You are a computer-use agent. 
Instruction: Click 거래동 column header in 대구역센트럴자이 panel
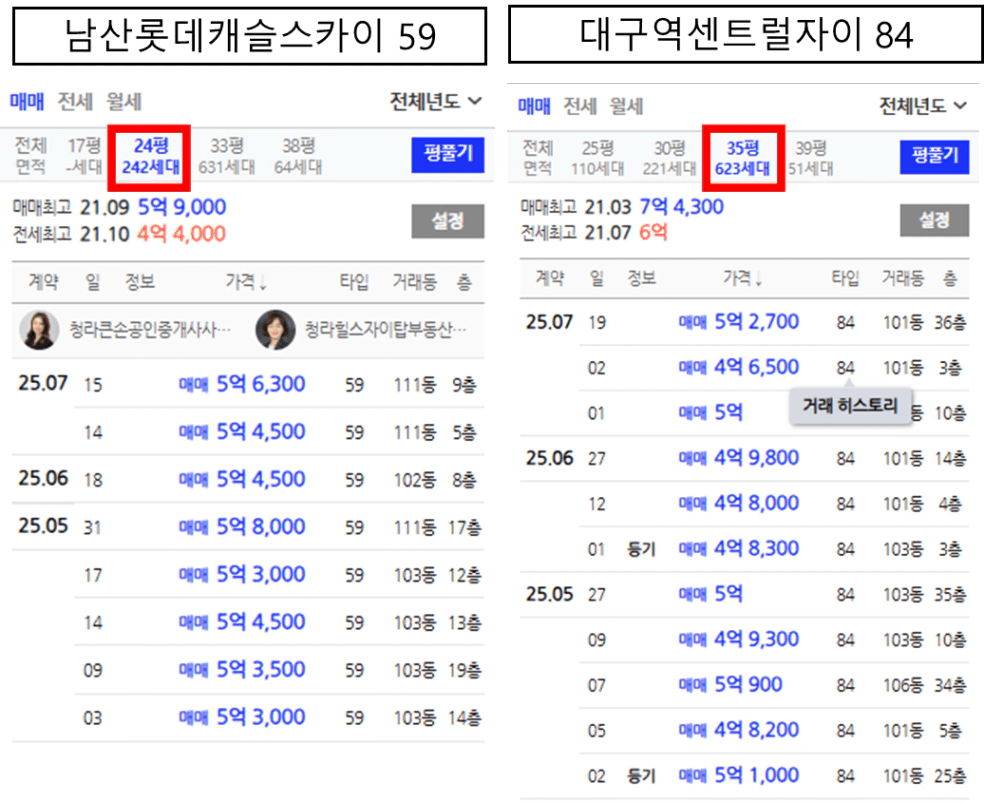pos(902,278)
